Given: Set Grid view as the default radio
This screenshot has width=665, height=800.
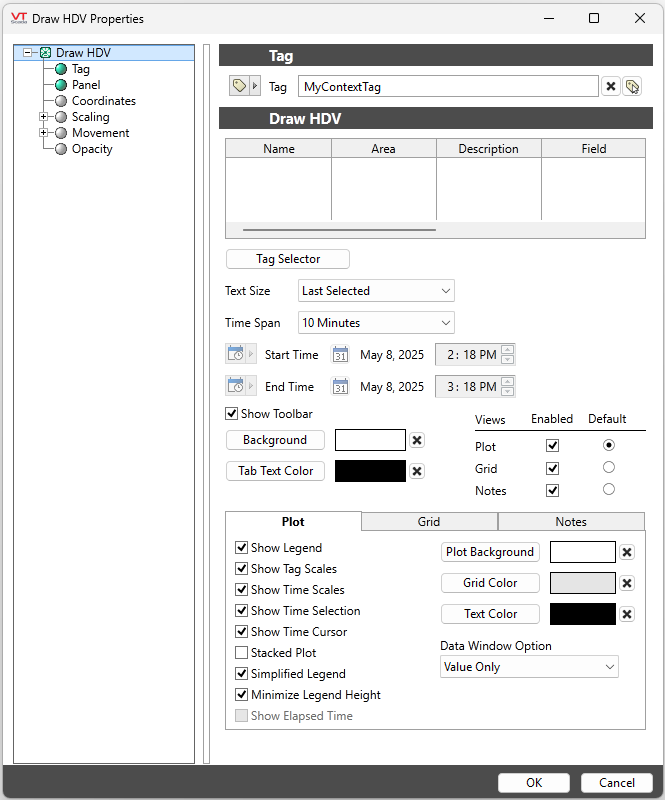Looking at the screenshot, I should pyautogui.click(x=609, y=468).
